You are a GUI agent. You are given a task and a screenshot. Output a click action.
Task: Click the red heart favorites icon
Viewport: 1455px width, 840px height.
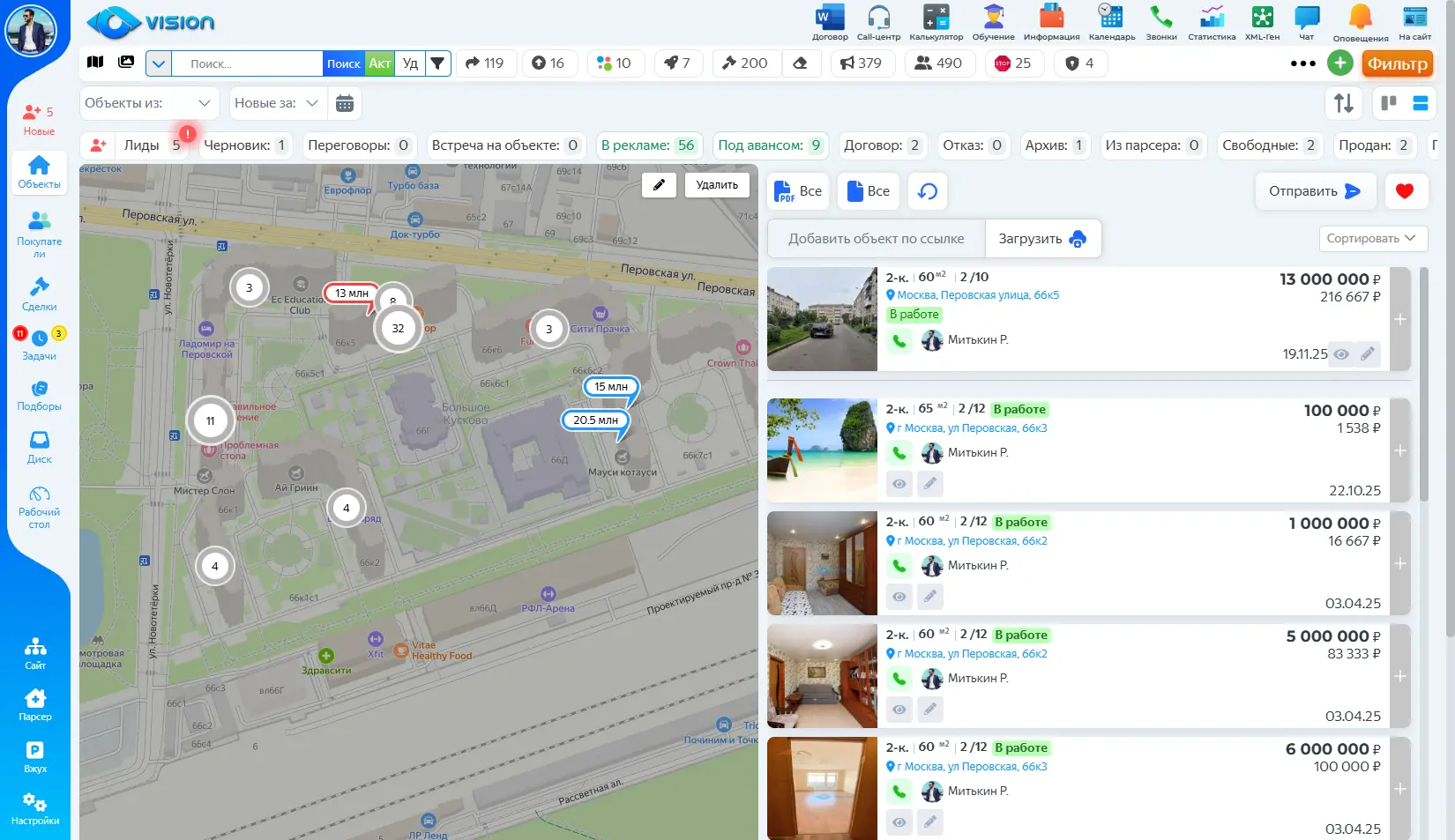click(x=1405, y=191)
